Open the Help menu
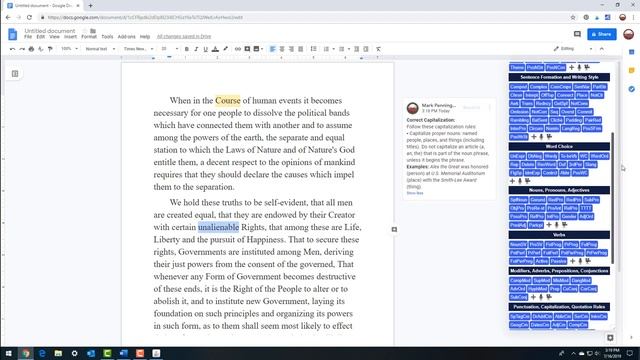Image resolution: width=640 pixels, height=360 pixels. tap(145, 37)
